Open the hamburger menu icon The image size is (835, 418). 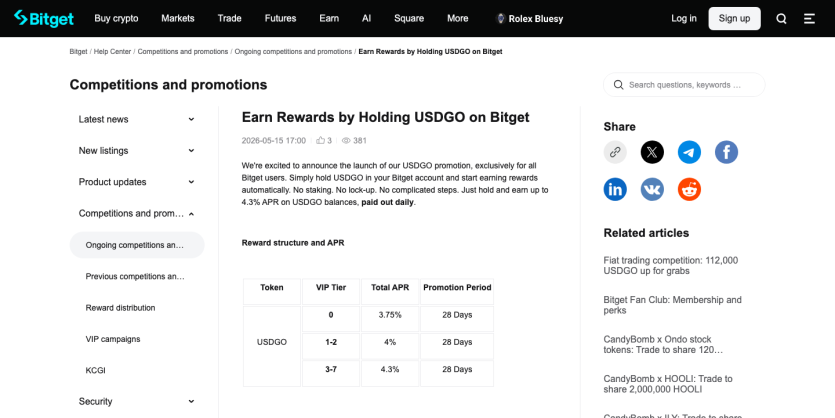809,19
